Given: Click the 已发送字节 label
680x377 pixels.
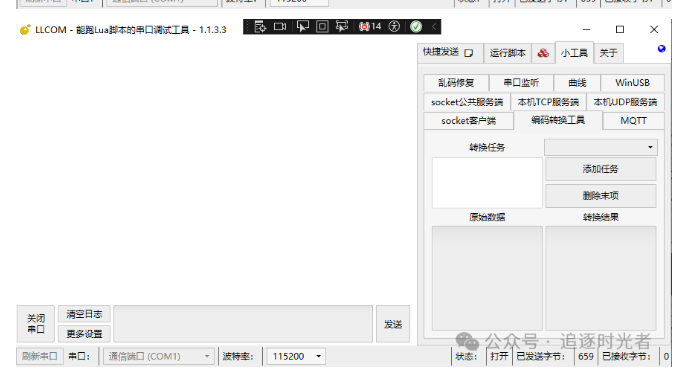Looking at the screenshot, I should pyautogui.click(x=541, y=357).
